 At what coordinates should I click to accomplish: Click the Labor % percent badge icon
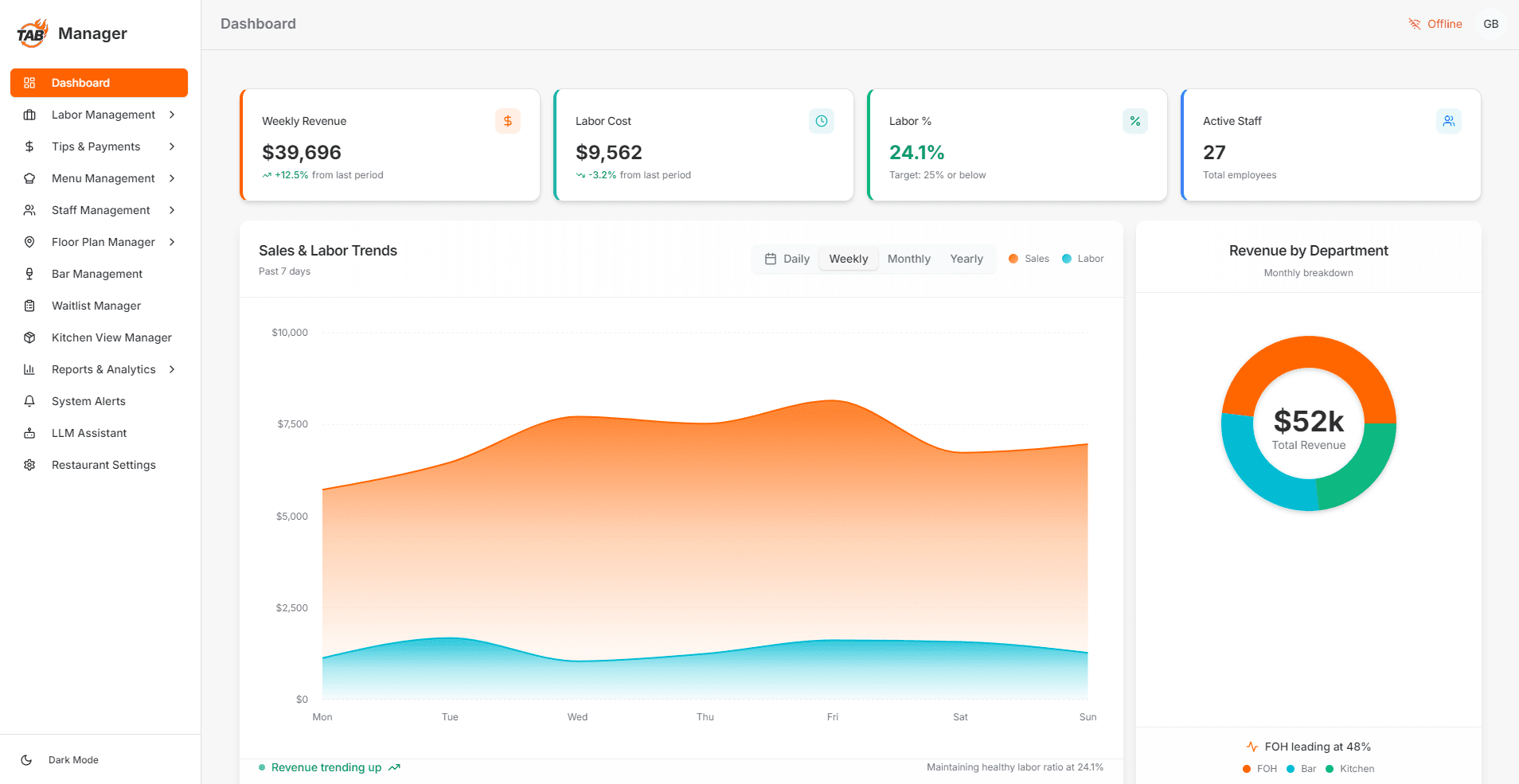tap(1135, 121)
